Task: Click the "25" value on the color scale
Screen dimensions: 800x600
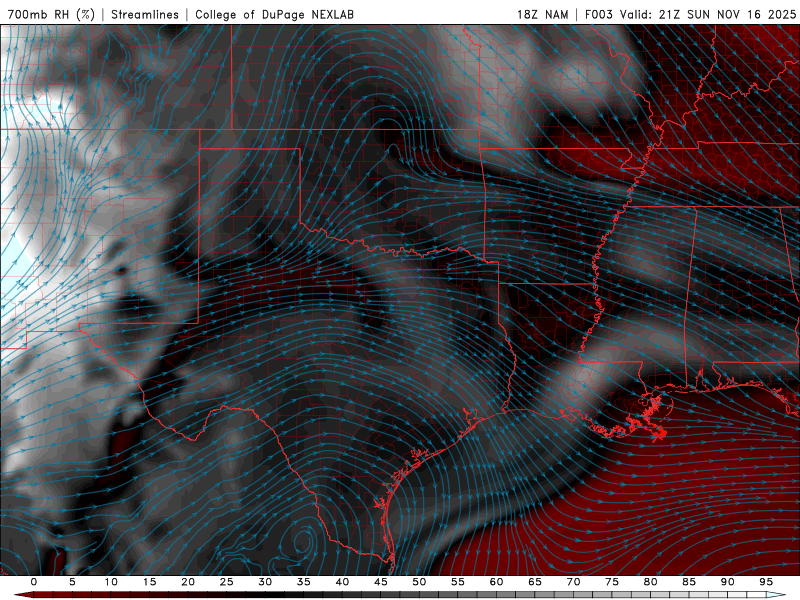Action: [x=227, y=582]
